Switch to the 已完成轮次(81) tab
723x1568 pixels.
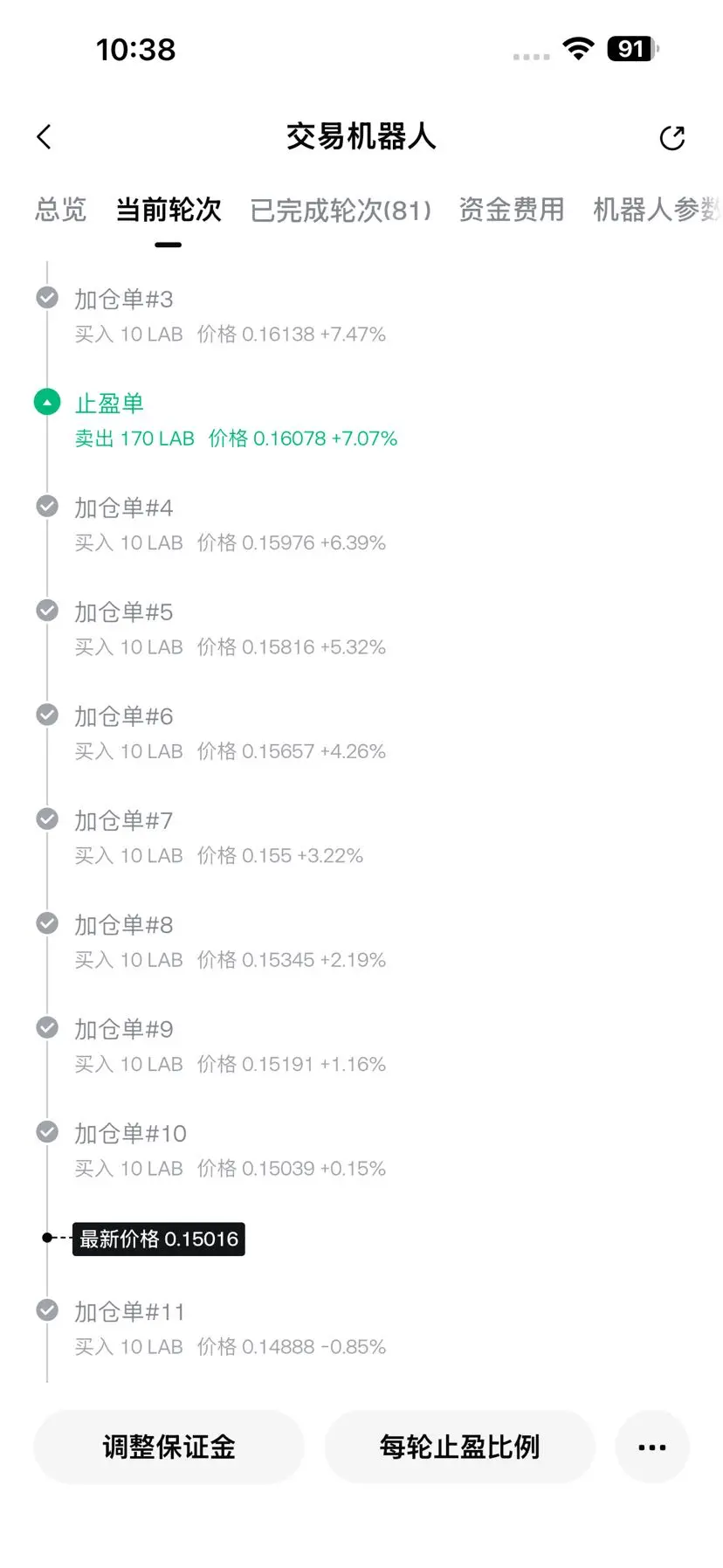[341, 211]
